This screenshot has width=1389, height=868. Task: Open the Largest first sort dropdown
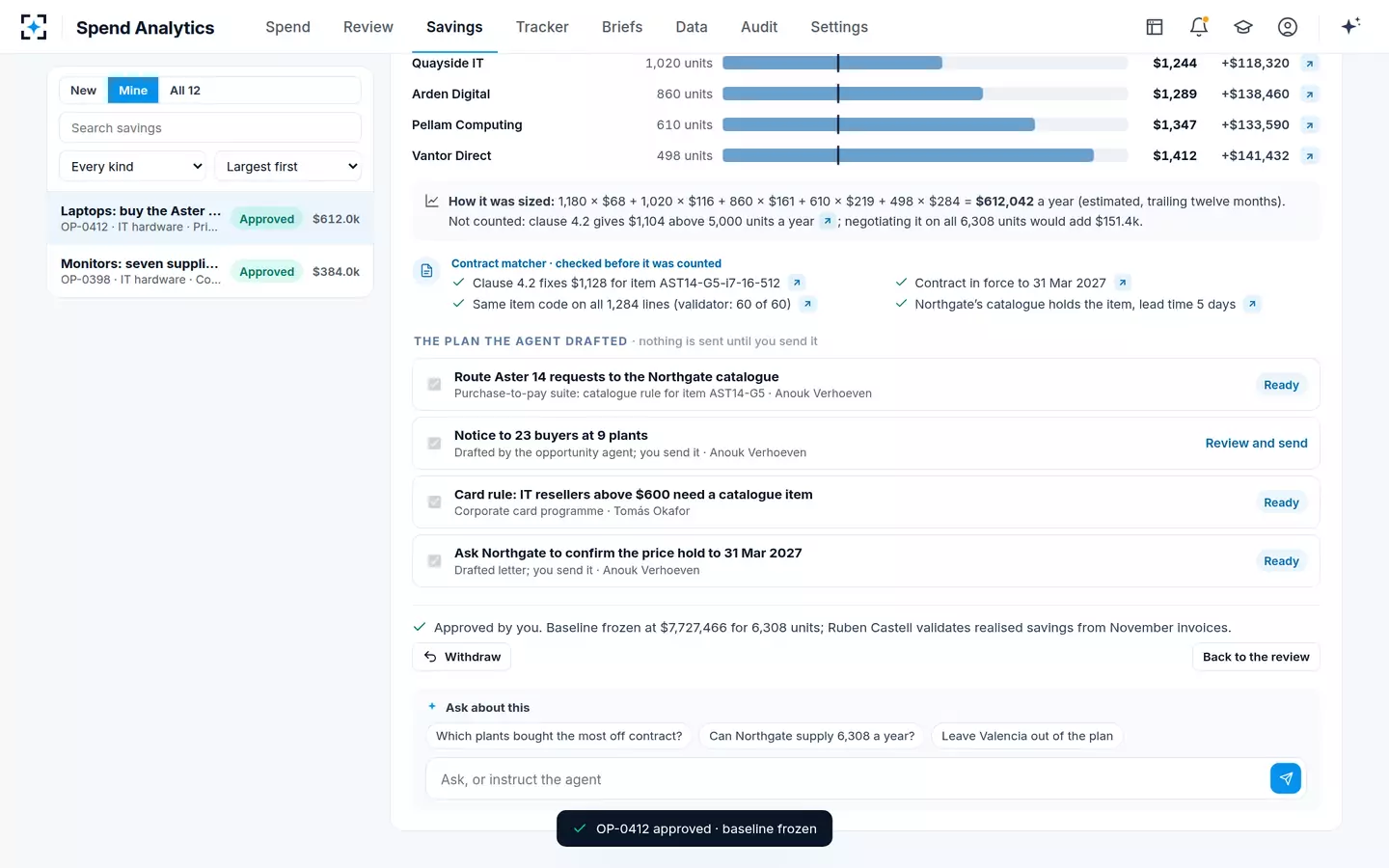pos(287,166)
